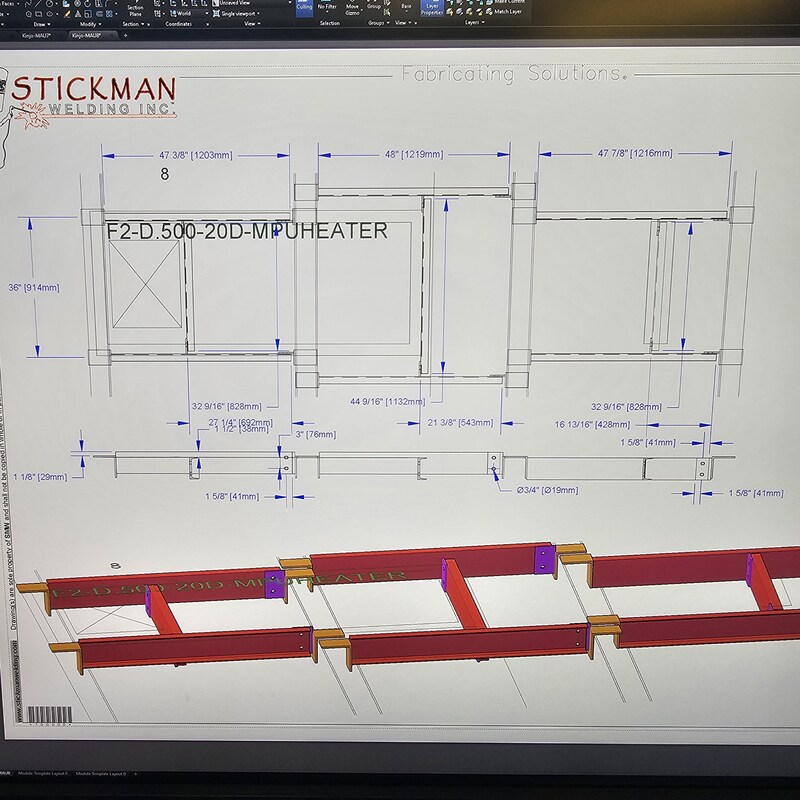Open the Single viewport dropdown
Viewport: 800px width, 800px height.
(x=239, y=13)
